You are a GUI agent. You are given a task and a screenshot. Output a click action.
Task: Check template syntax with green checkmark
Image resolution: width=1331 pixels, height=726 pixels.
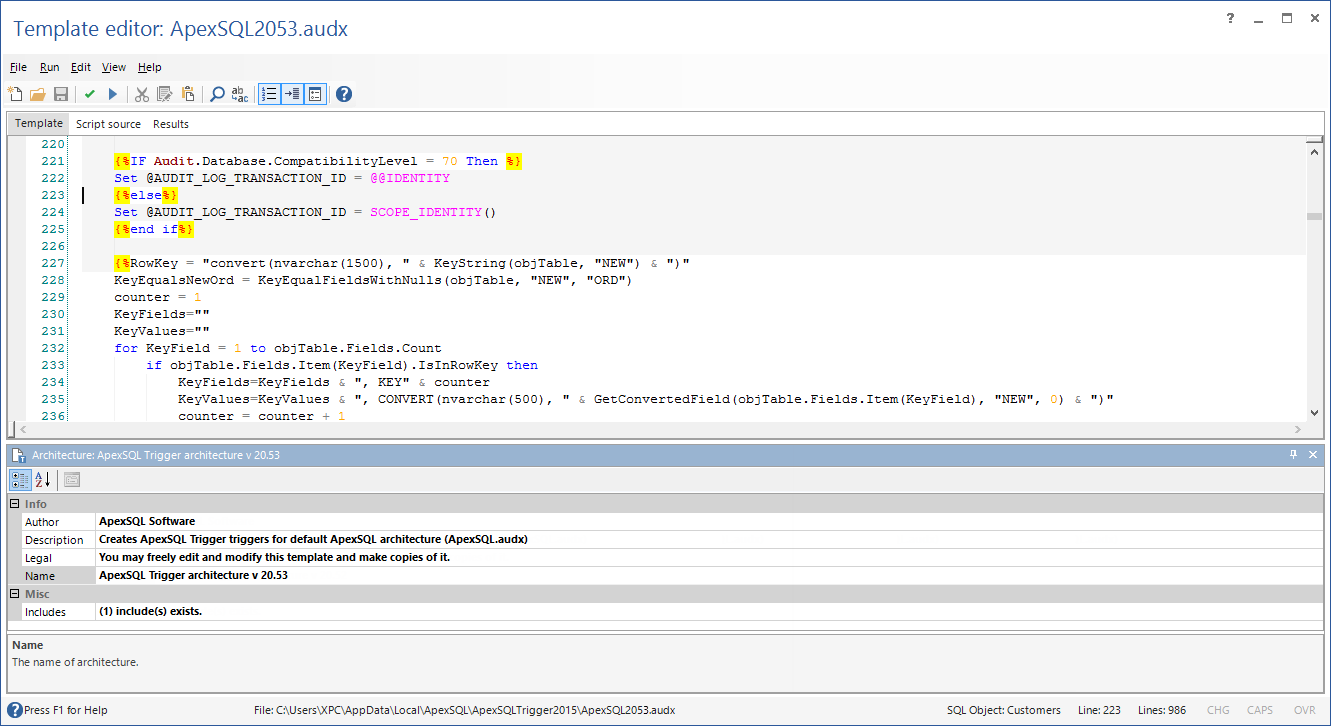90,94
